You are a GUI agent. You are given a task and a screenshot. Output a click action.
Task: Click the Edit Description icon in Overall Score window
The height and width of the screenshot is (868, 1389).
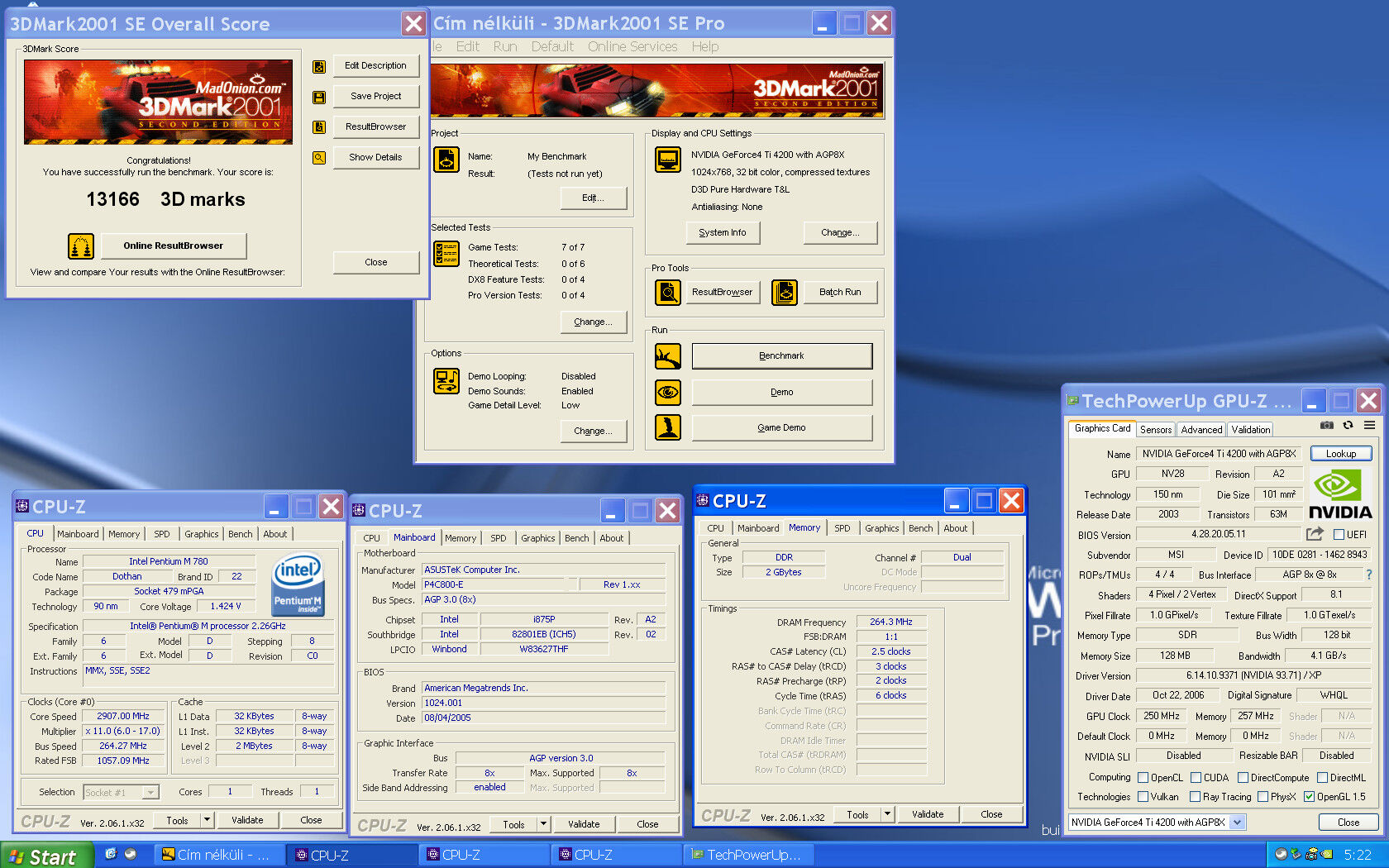click(319, 66)
